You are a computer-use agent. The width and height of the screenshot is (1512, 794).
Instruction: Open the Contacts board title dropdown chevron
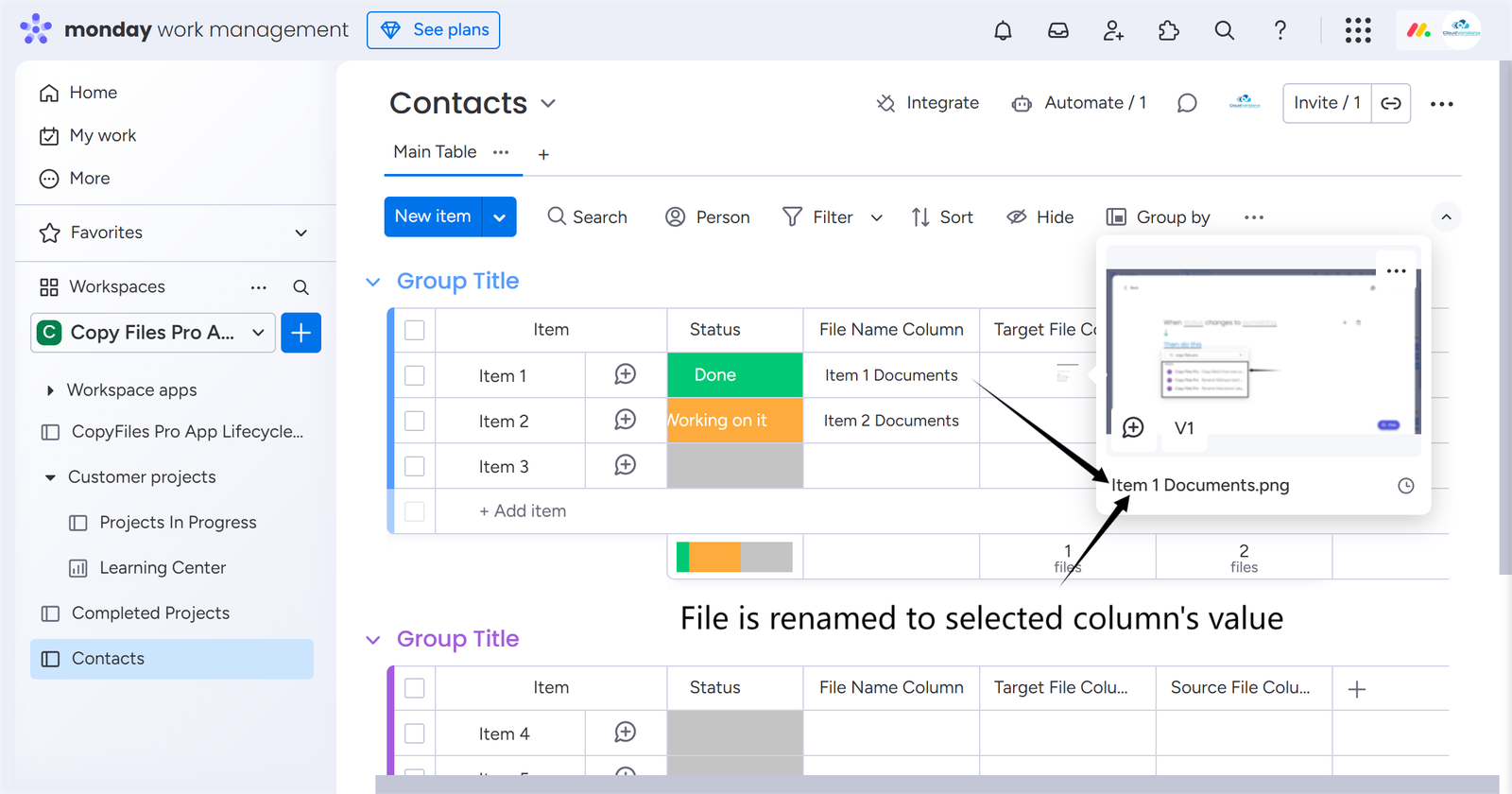point(548,103)
